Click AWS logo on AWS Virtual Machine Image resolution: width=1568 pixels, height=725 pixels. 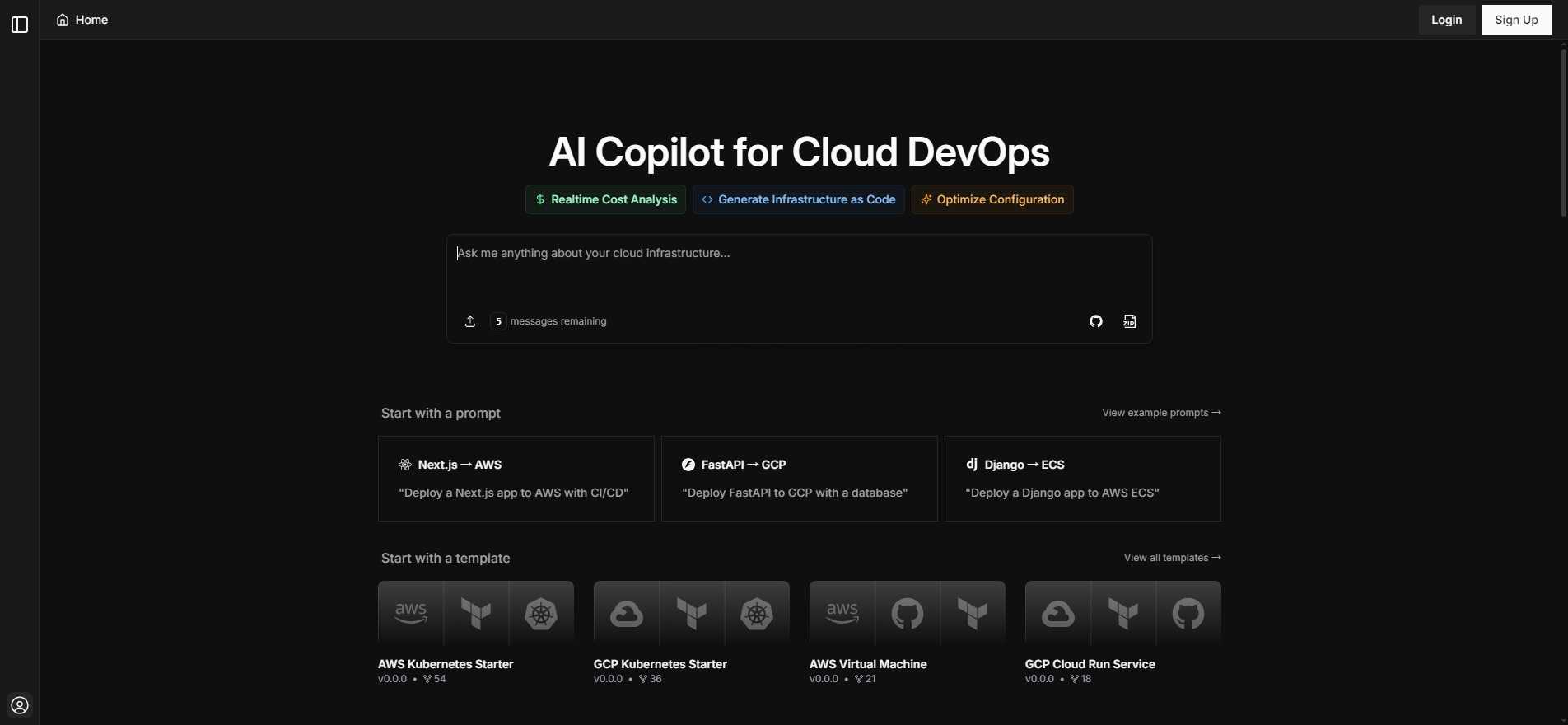tap(842, 614)
